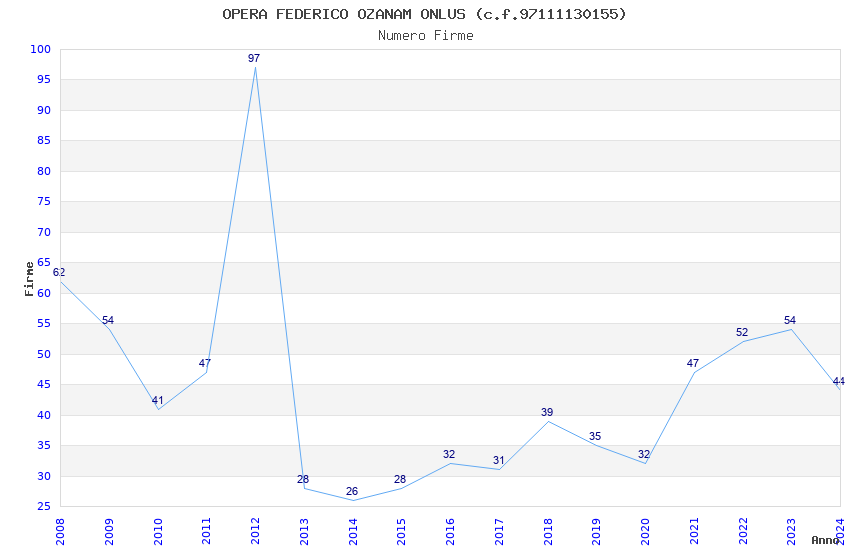Screen dimensions: 850x550
Task: Click the 52 data label at 2022
Action: pyautogui.click(x=742, y=332)
